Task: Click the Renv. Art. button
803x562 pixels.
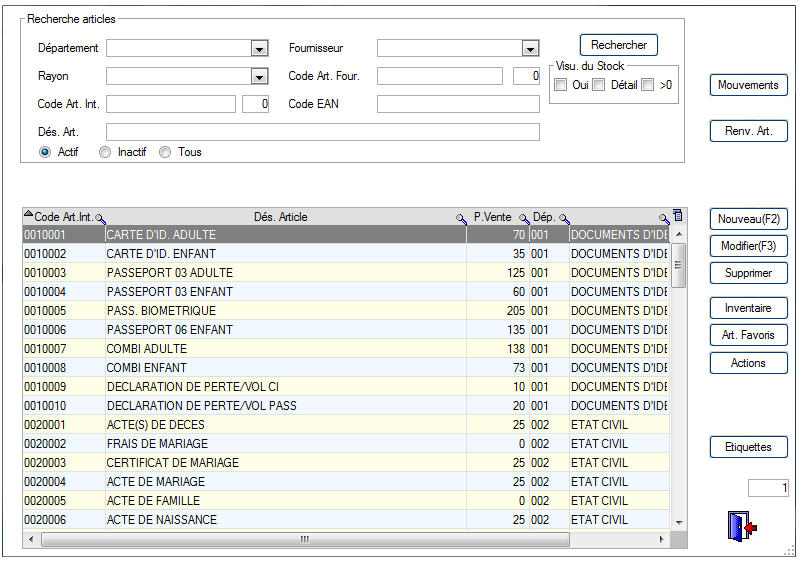Action: point(748,131)
